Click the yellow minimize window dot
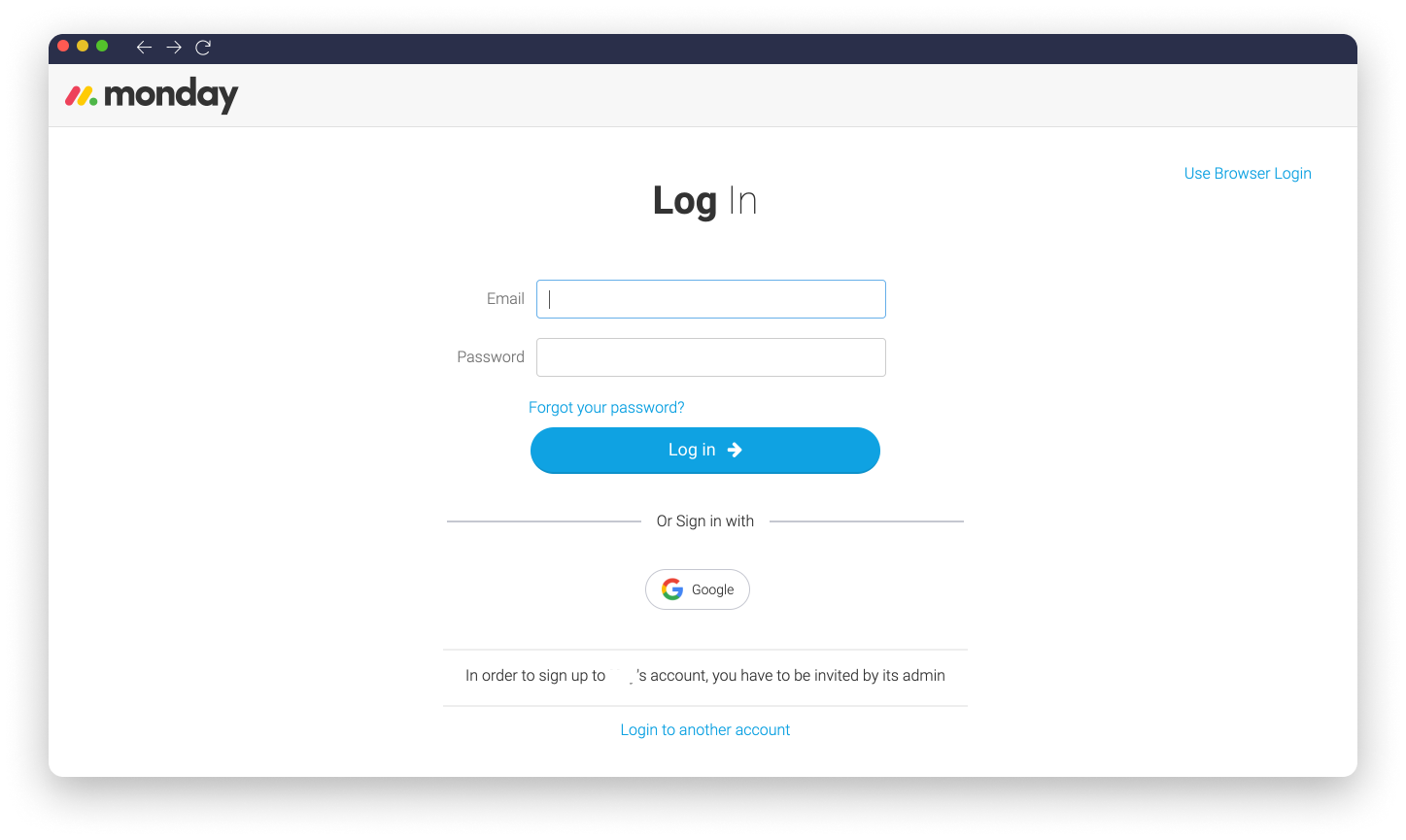The height and width of the screenshot is (840, 1406). (x=83, y=46)
